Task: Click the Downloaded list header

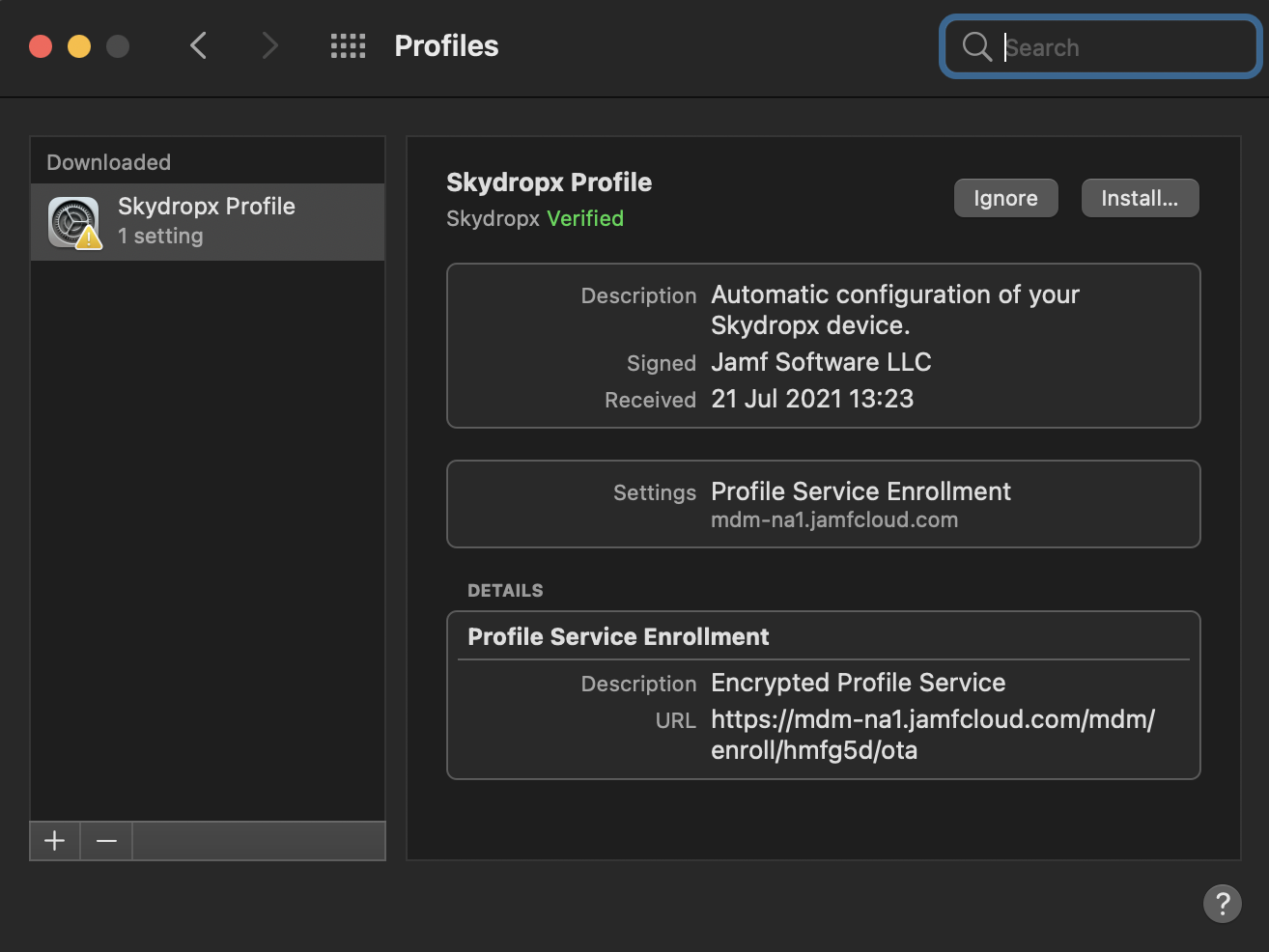Action: pos(109,162)
